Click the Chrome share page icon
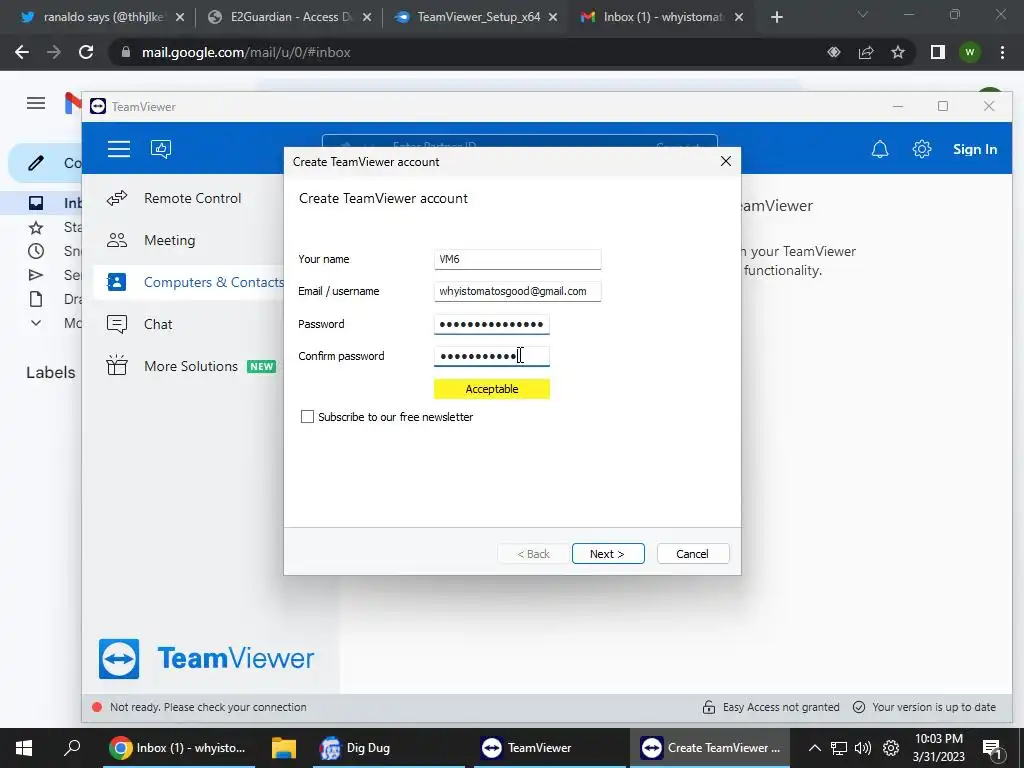This screenshot has height=768, width=1024. 866,52
